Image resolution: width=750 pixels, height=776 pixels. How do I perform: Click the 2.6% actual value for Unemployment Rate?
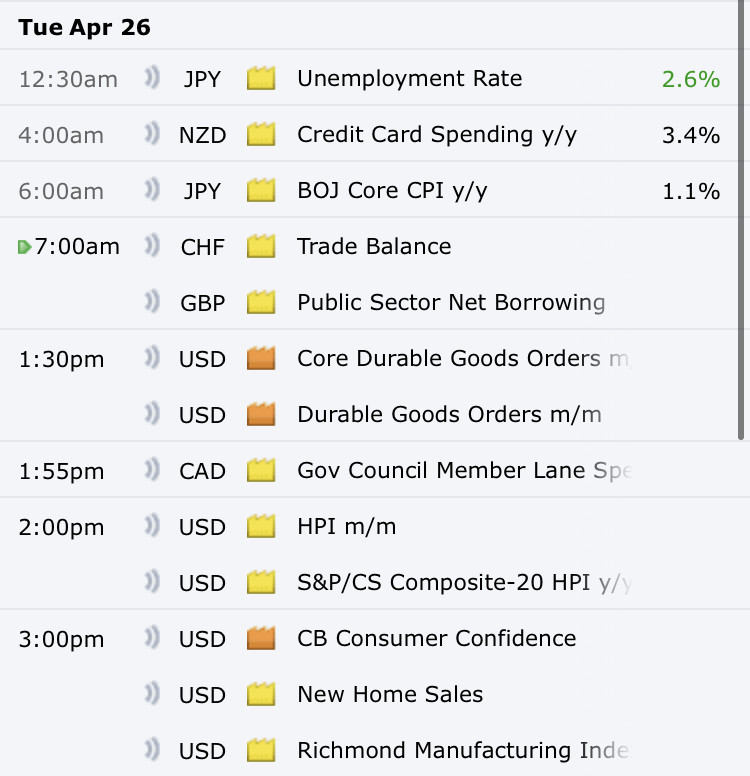tap(690, 79)
